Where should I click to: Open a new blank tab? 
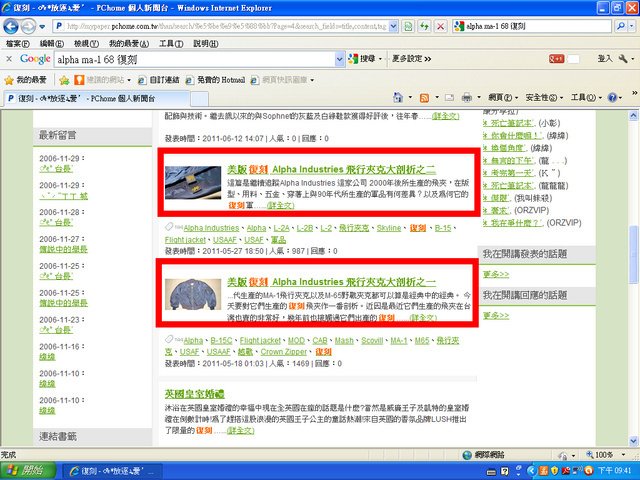coord(200,99)
